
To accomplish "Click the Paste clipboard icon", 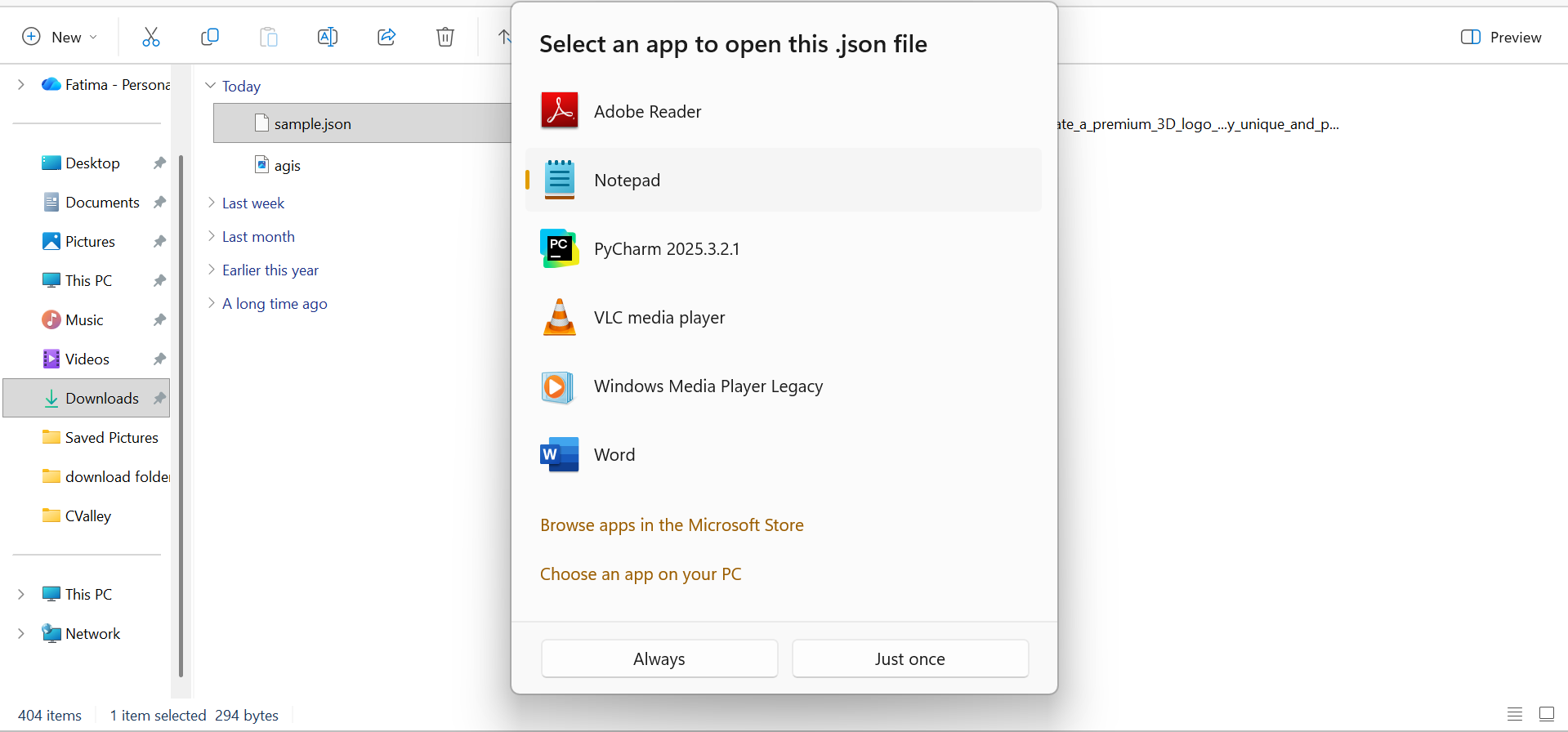I will coord(269,37).
